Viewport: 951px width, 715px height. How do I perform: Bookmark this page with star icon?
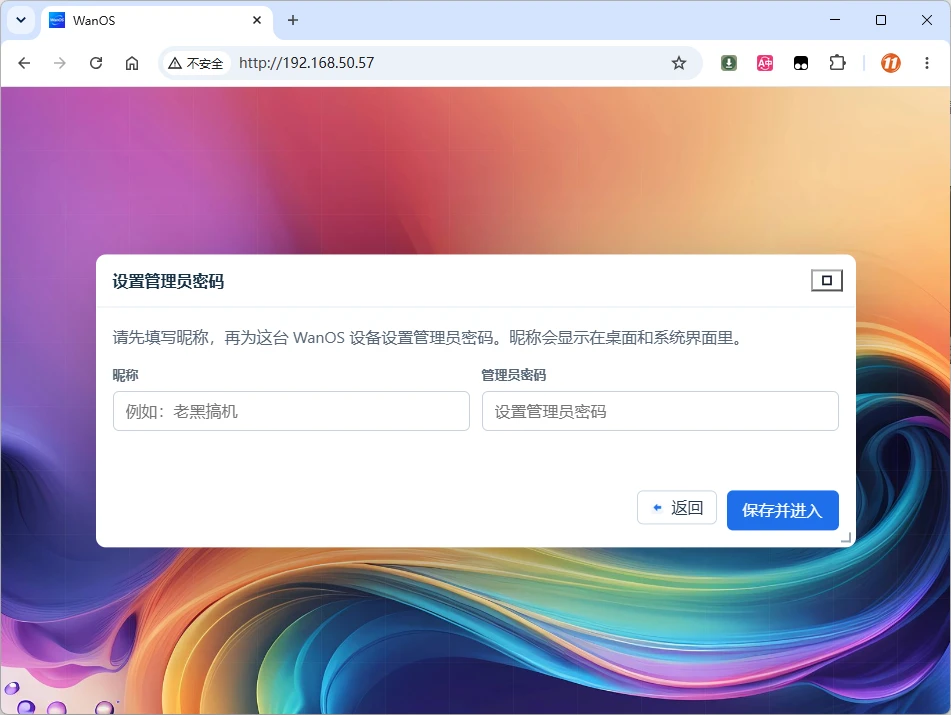(679, 63)
